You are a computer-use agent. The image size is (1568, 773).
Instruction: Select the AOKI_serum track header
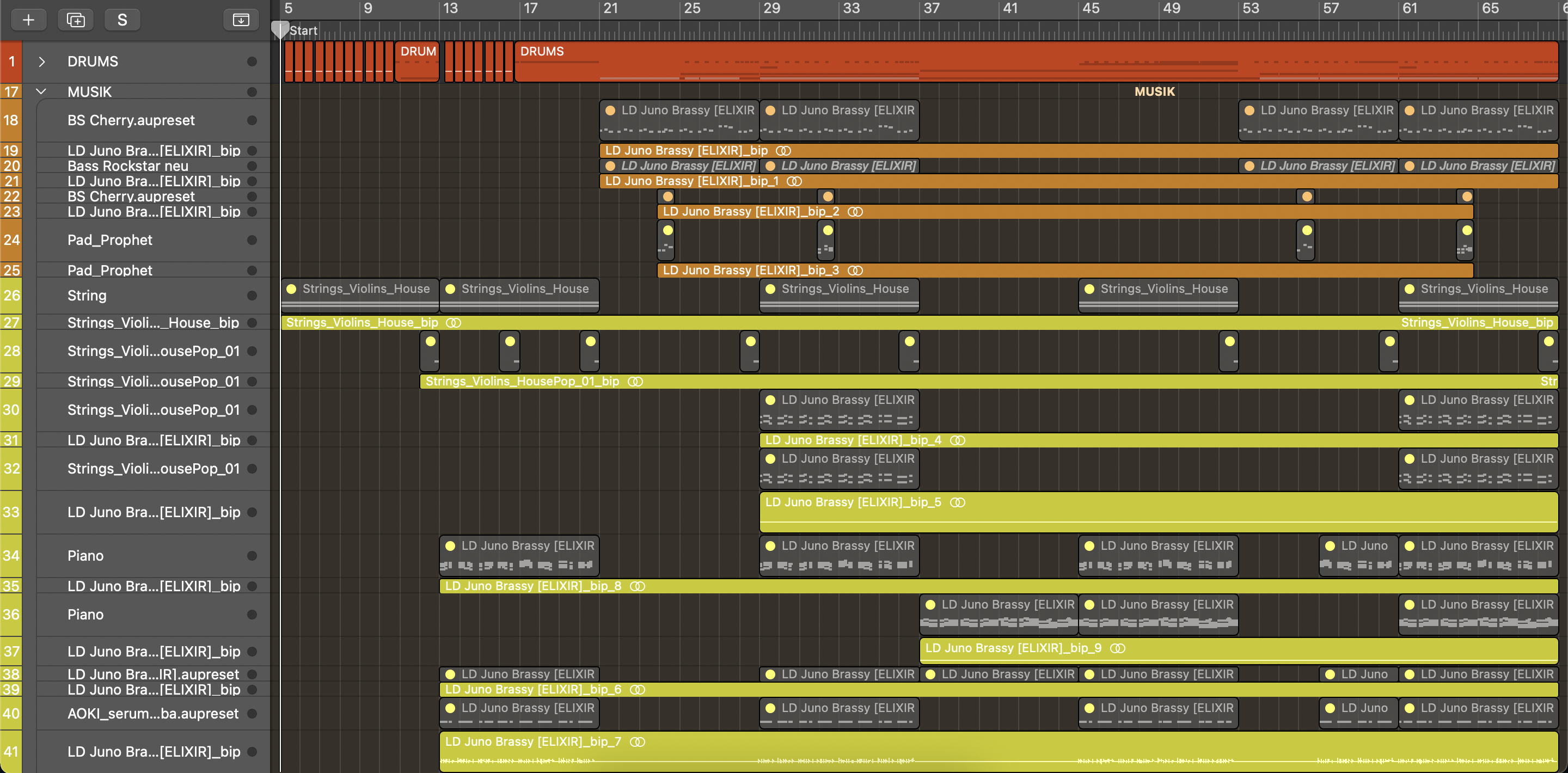(152, 713)
